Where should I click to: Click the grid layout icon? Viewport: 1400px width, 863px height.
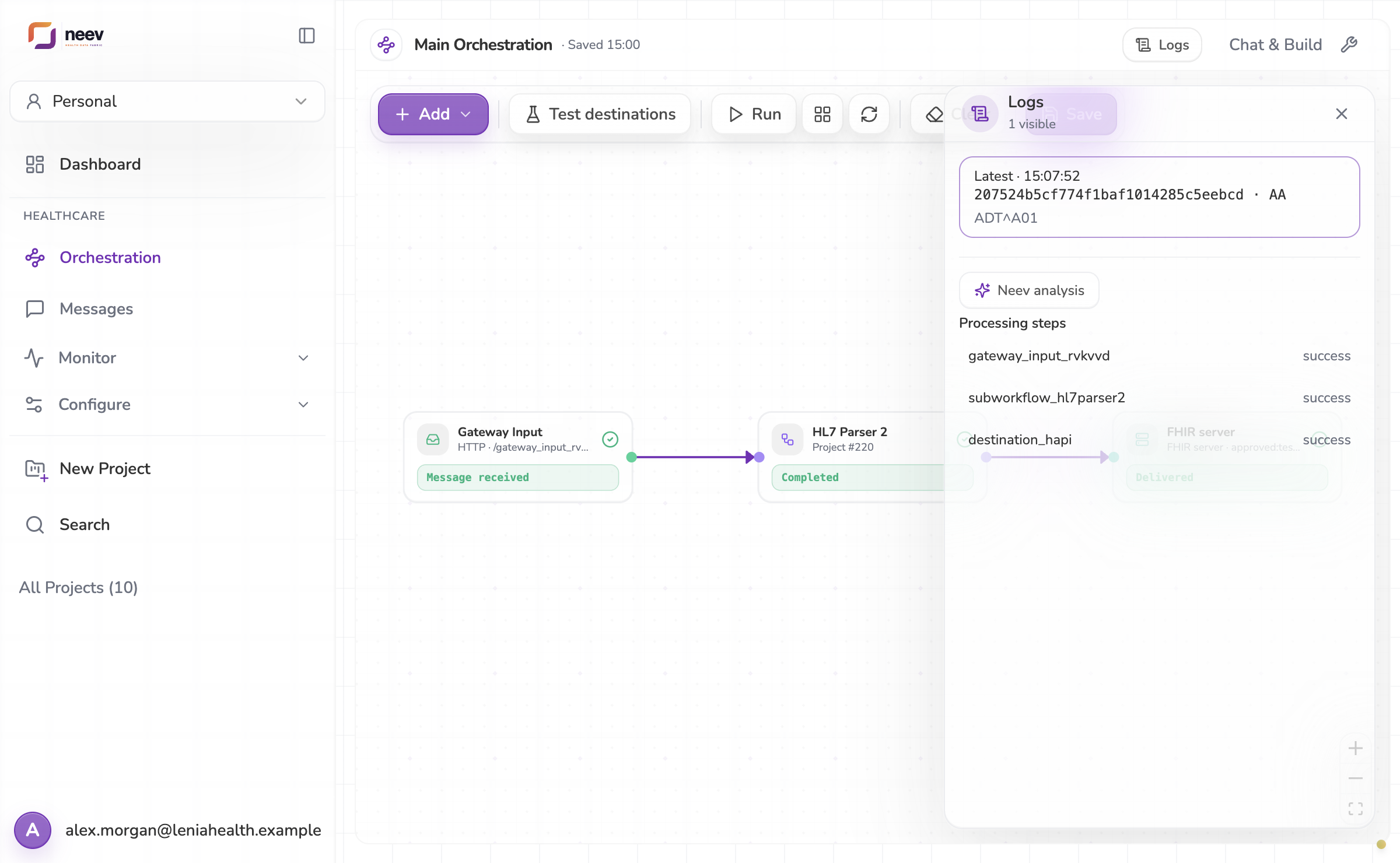[822, 114]
